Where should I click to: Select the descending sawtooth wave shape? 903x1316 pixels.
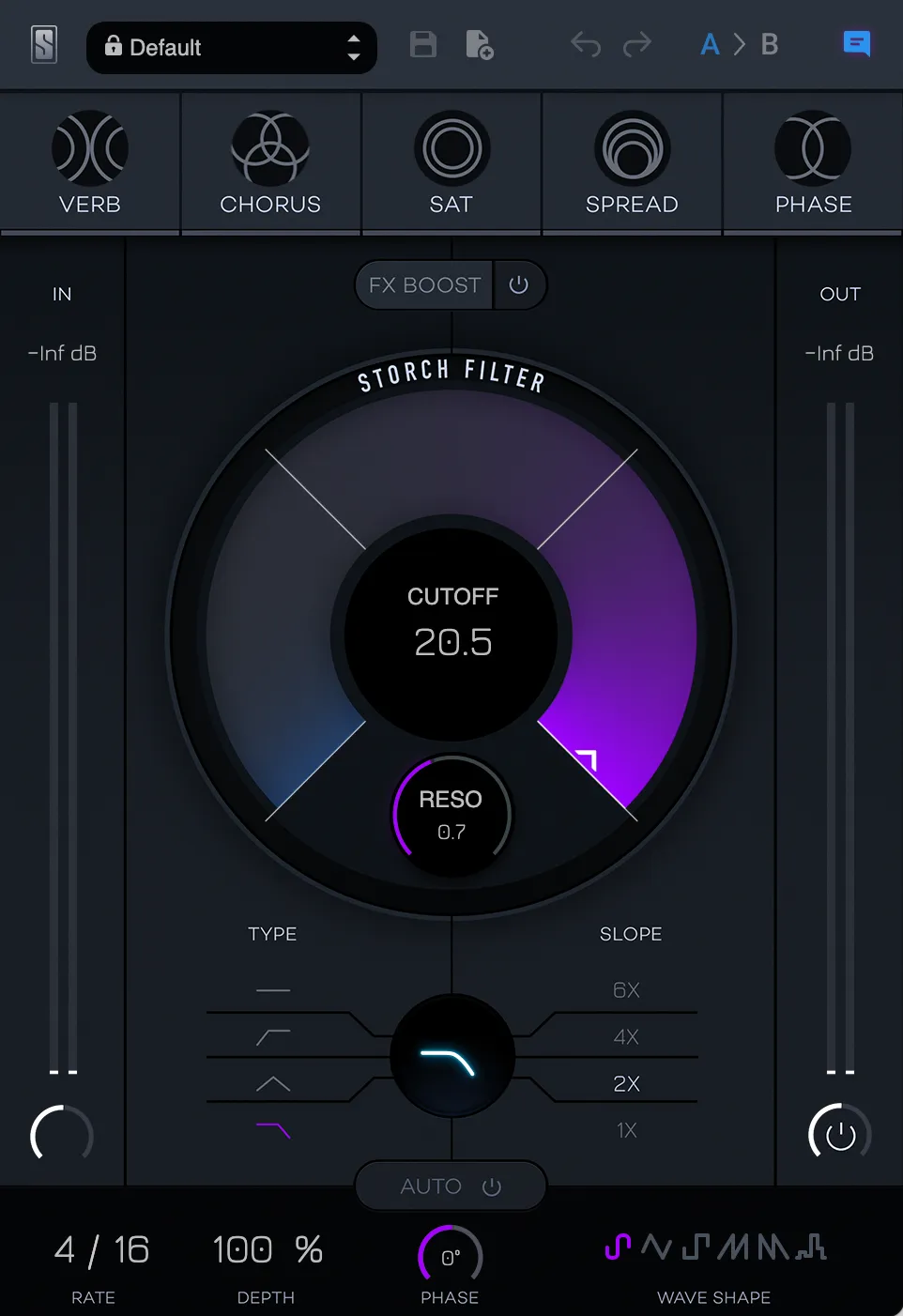click(772, 1246)
